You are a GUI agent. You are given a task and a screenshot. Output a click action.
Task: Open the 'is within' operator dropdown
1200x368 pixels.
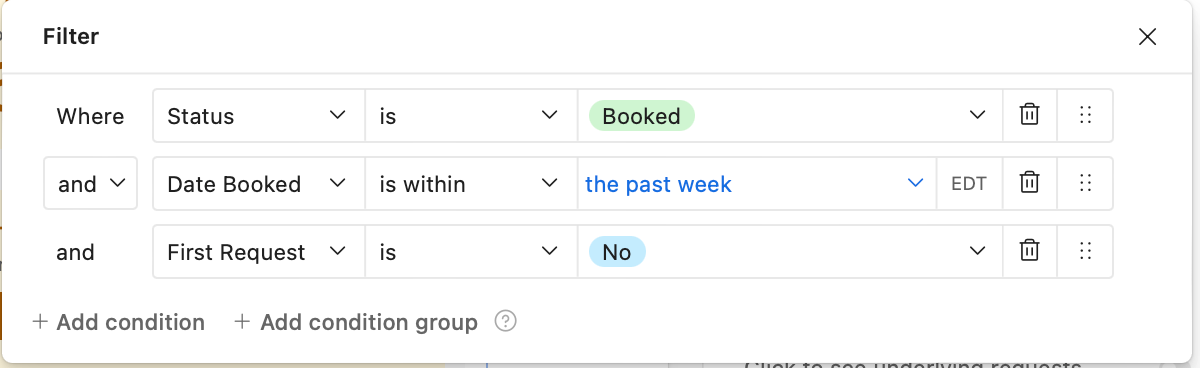coord(471,184)
